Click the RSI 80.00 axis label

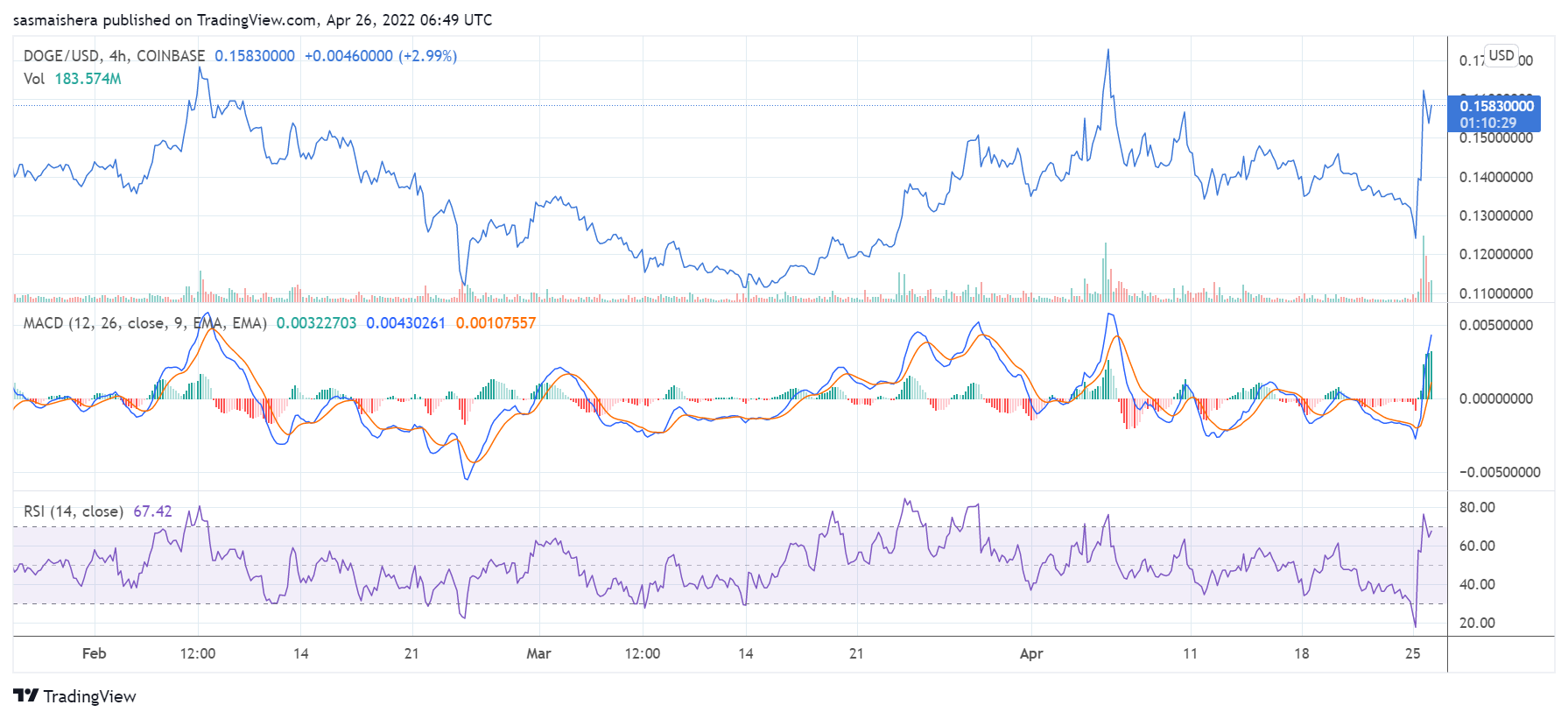click(1477, 507)
